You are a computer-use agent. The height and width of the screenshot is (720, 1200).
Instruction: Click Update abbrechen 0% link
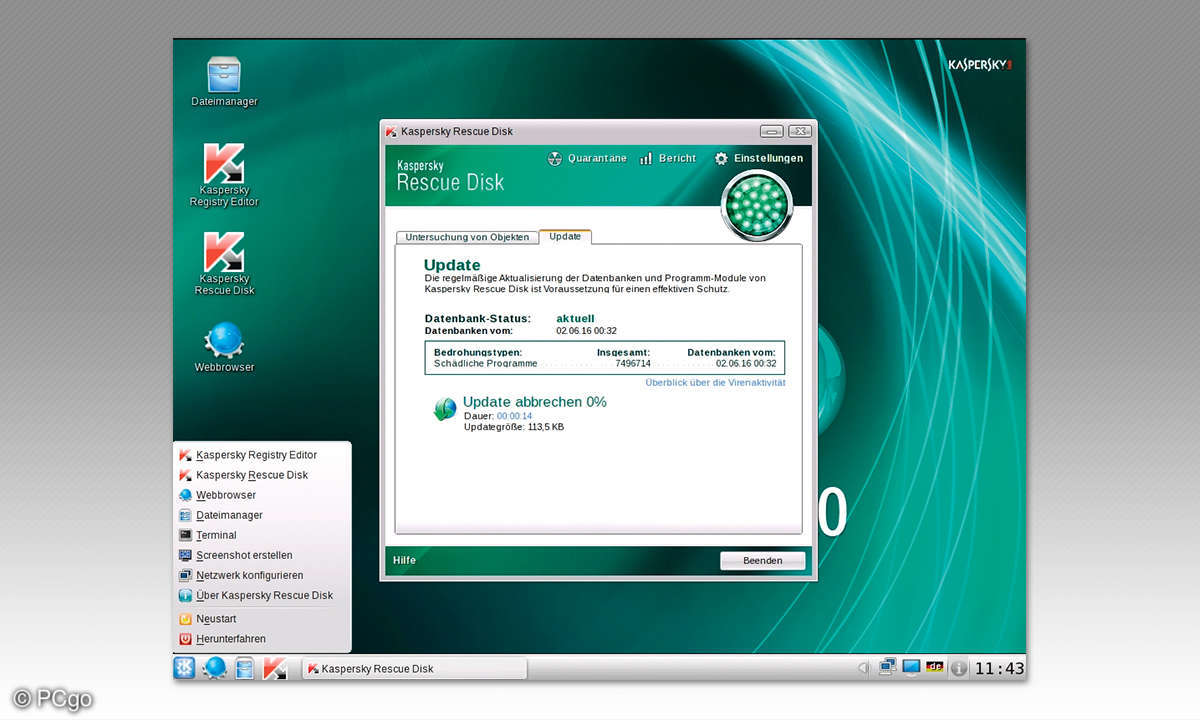click(x=534, y=402)
